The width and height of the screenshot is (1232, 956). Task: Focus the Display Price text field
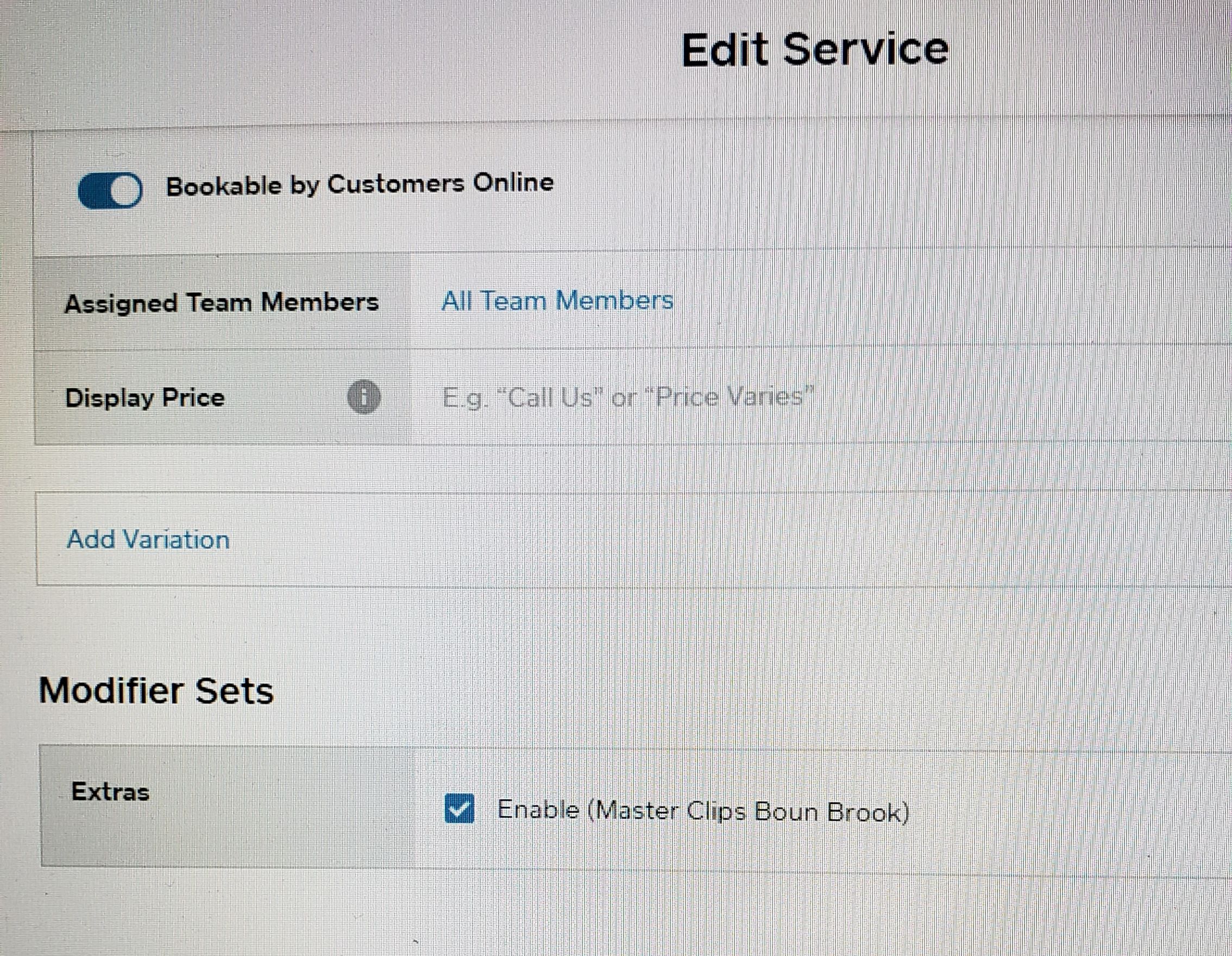[x=790, y=397]
